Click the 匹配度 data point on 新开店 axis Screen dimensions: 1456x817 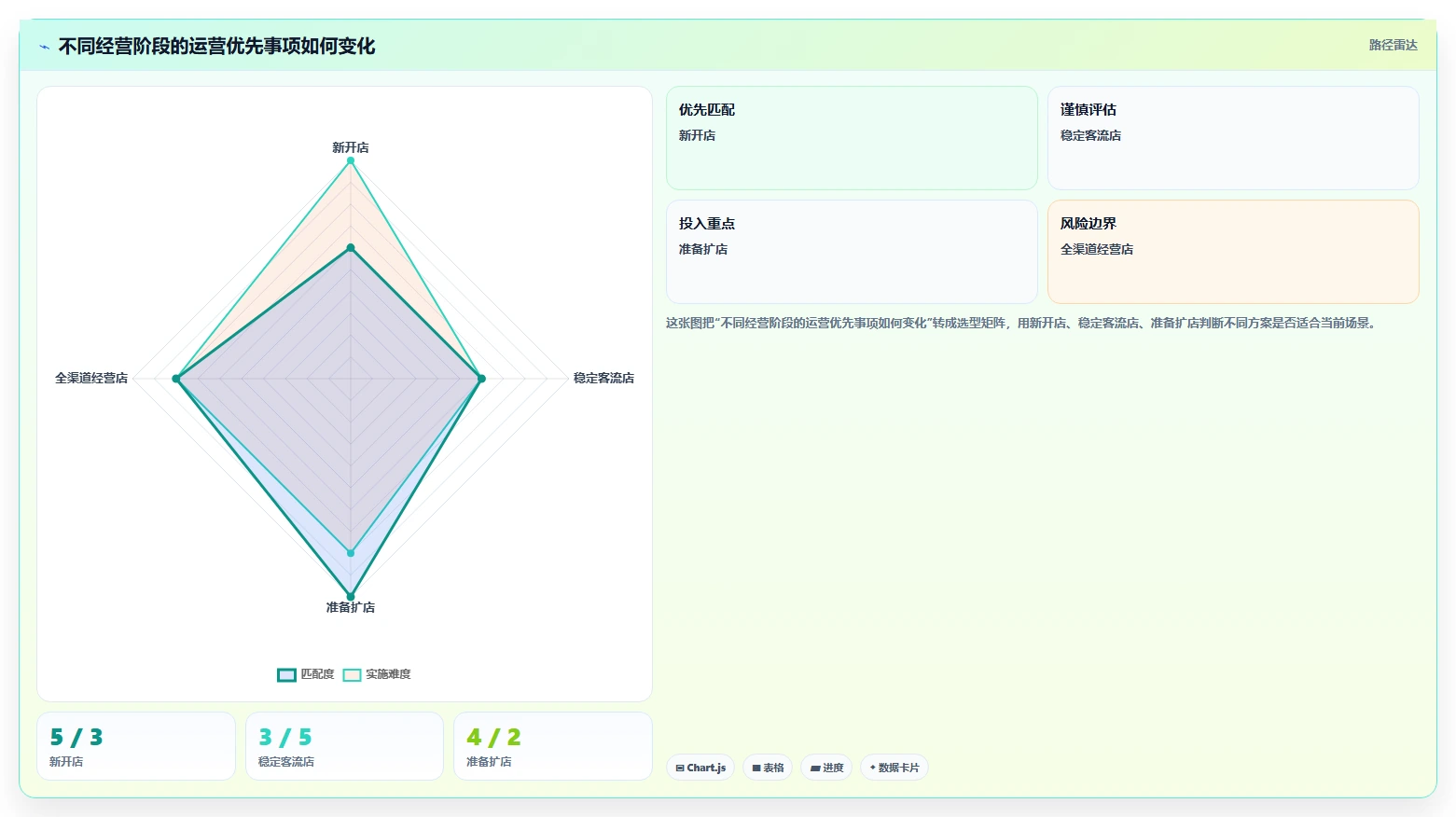(x=351, y=248)
